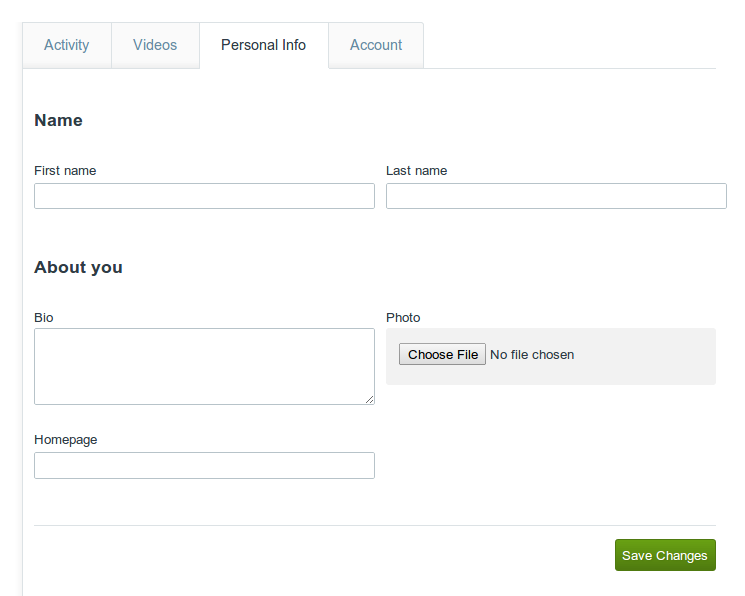The width and height of the screenshot is (745, 596).
Task: Click the "Photo" label
Action: [403, 318]
